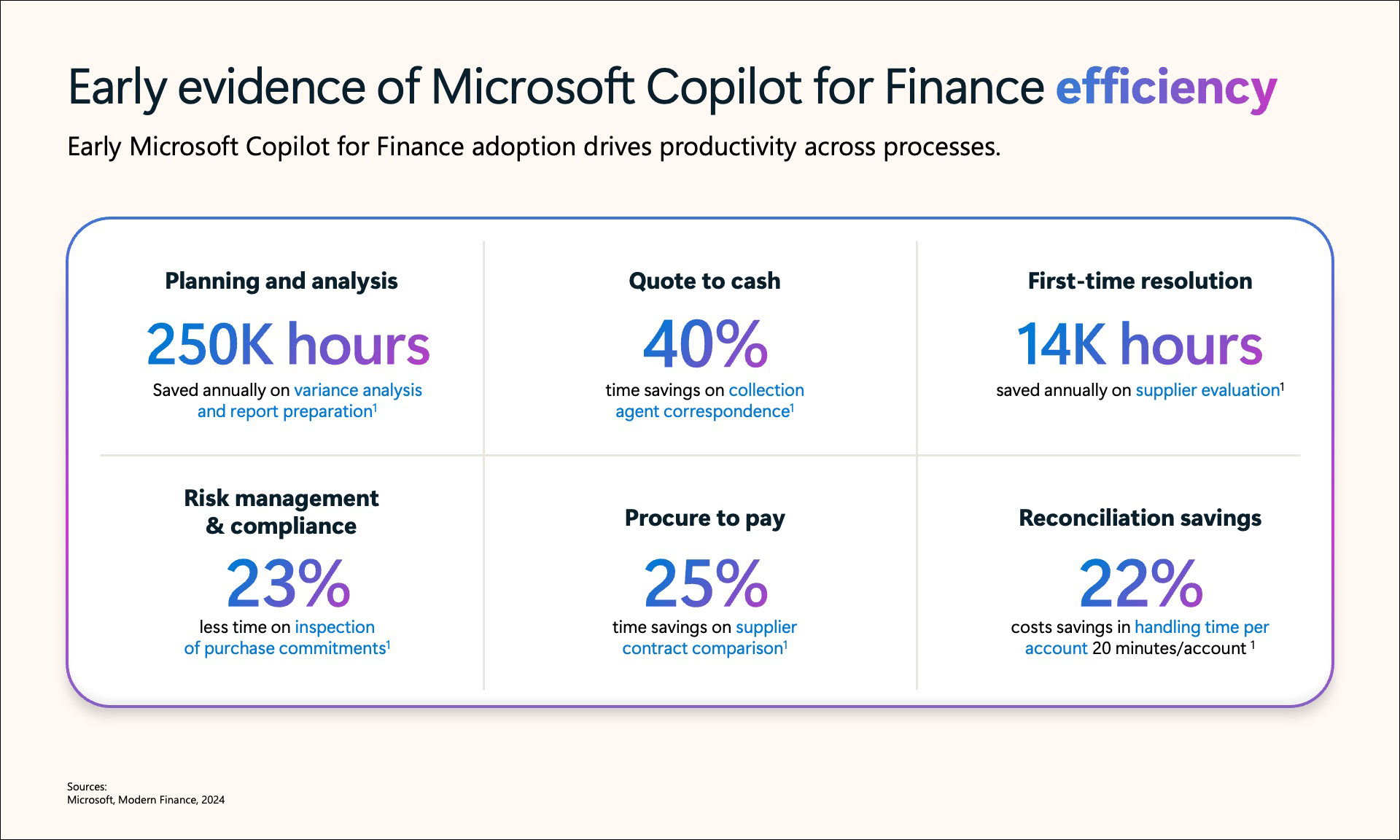Click the gradient word 'efficiency' in title

coord(1166,87)
